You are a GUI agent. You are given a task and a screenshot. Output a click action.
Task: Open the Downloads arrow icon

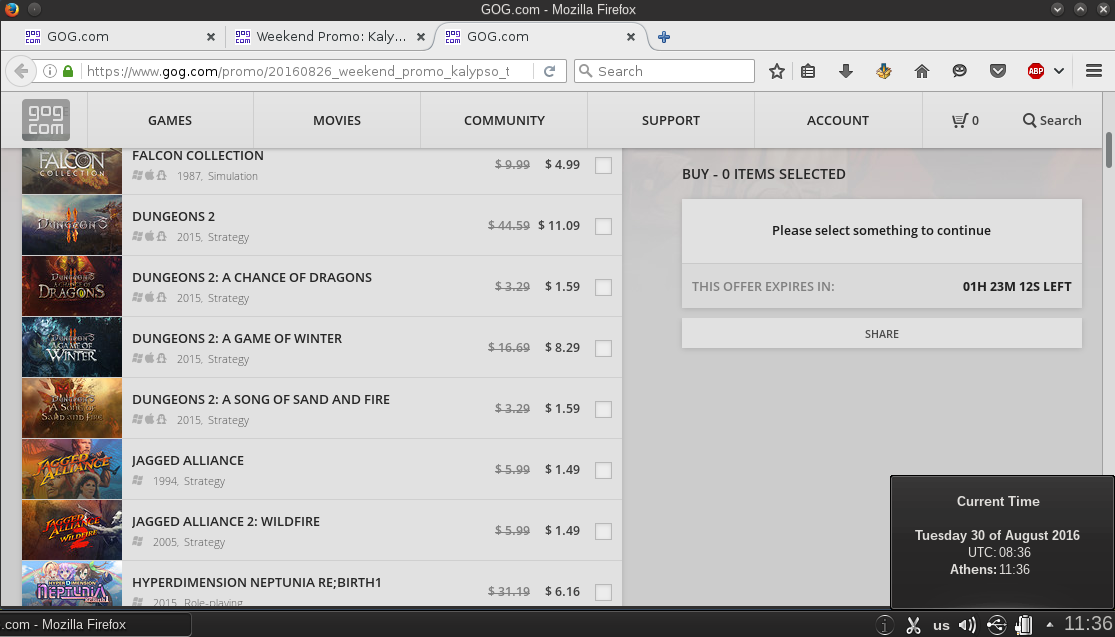[845, 71]
